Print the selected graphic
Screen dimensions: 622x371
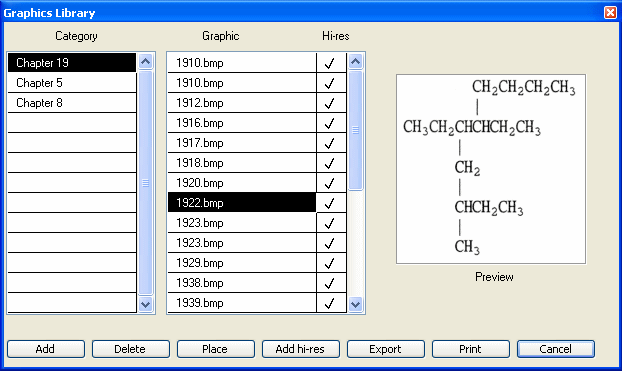tap(470, 349)
